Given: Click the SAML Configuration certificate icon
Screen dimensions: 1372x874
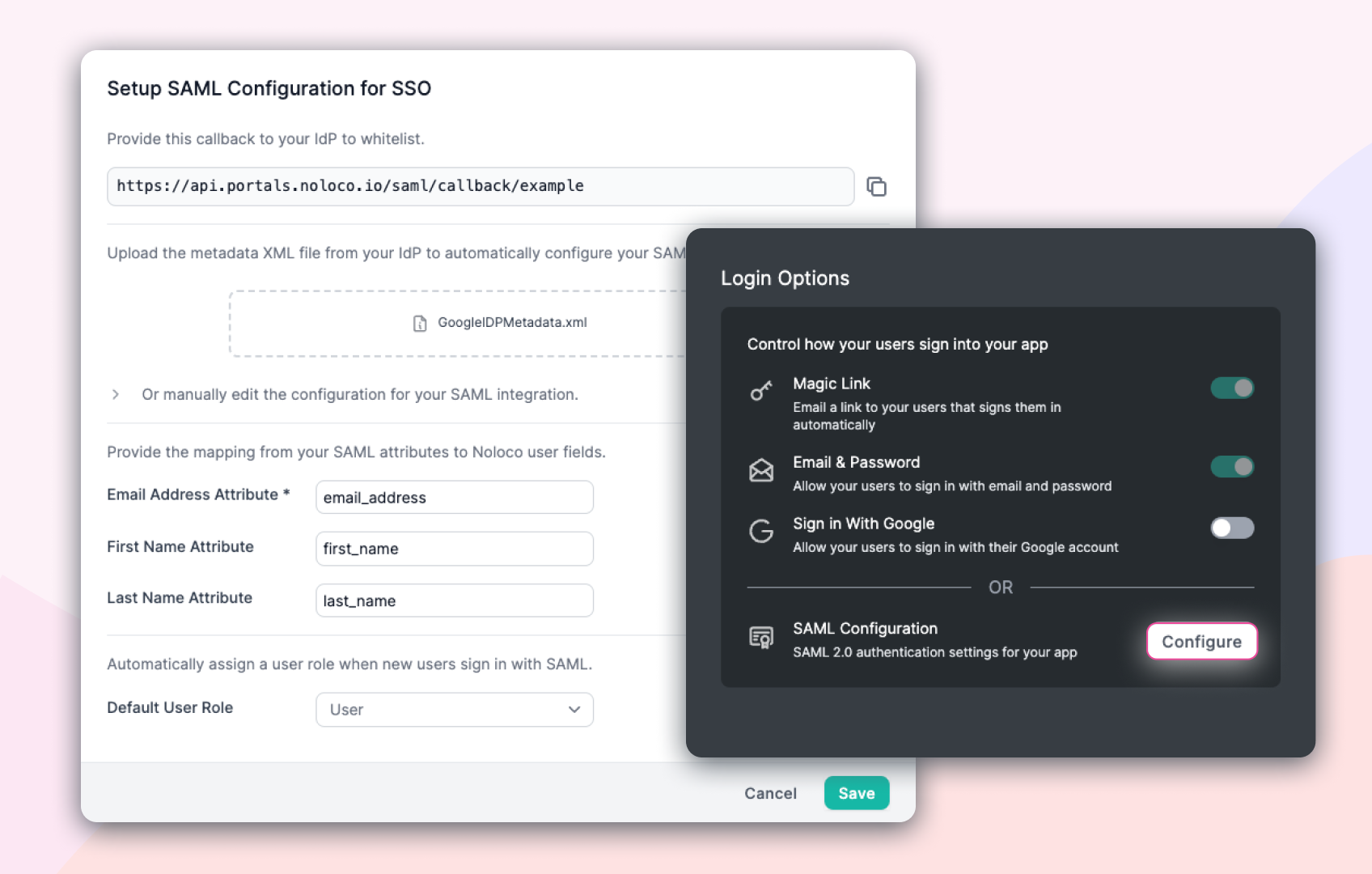Looking at the screenshot, I should point(761,638).
